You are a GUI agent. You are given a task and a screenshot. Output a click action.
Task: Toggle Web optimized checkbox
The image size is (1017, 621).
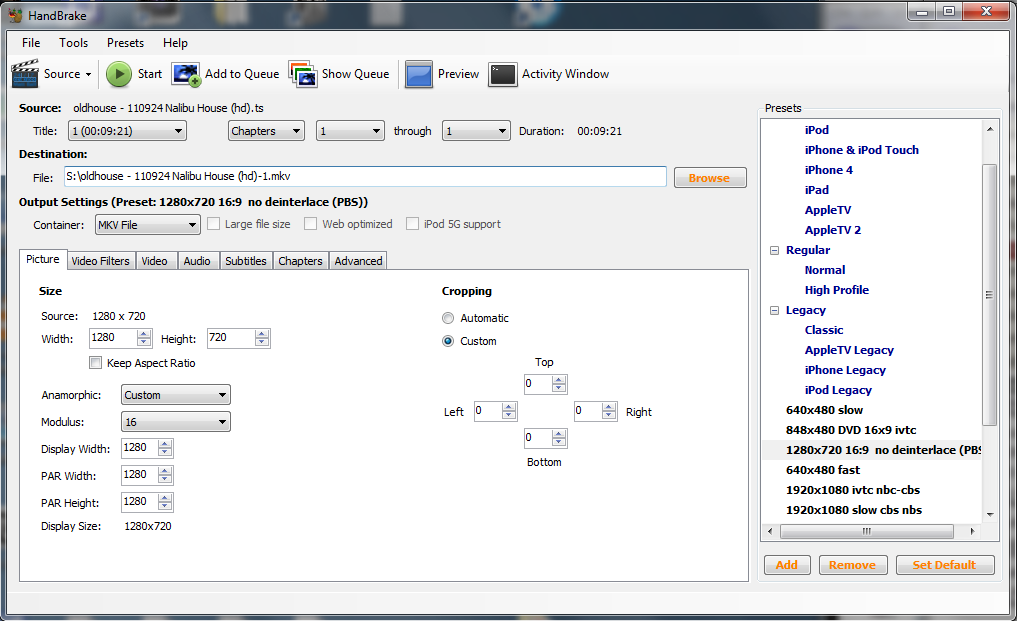(311, 224)
